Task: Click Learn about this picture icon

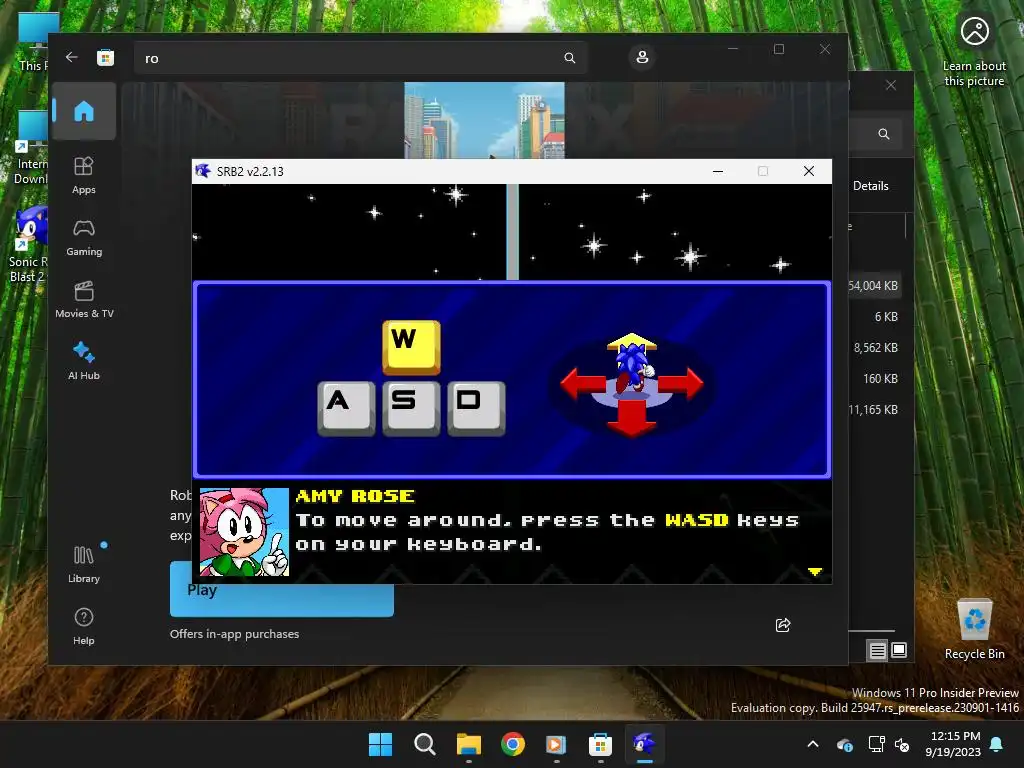Action: [974, 49]
